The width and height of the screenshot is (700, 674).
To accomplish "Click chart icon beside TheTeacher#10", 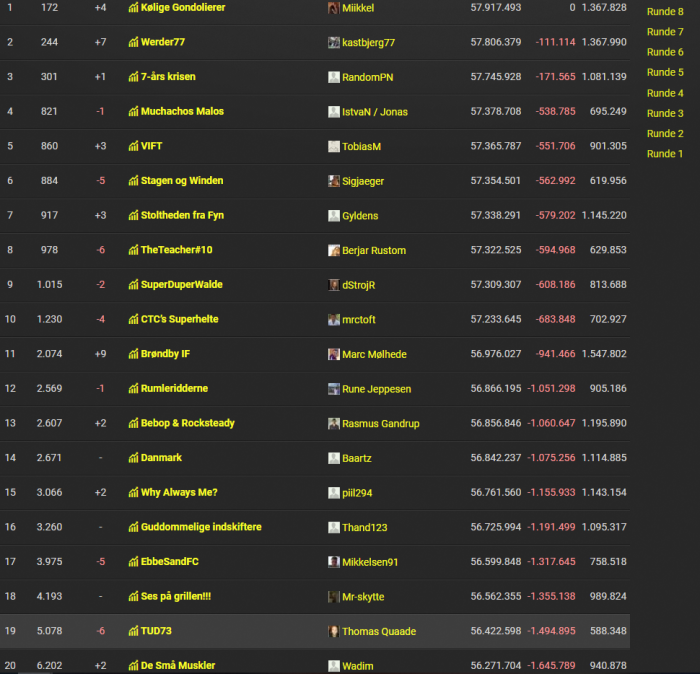I will coord(133,250).
